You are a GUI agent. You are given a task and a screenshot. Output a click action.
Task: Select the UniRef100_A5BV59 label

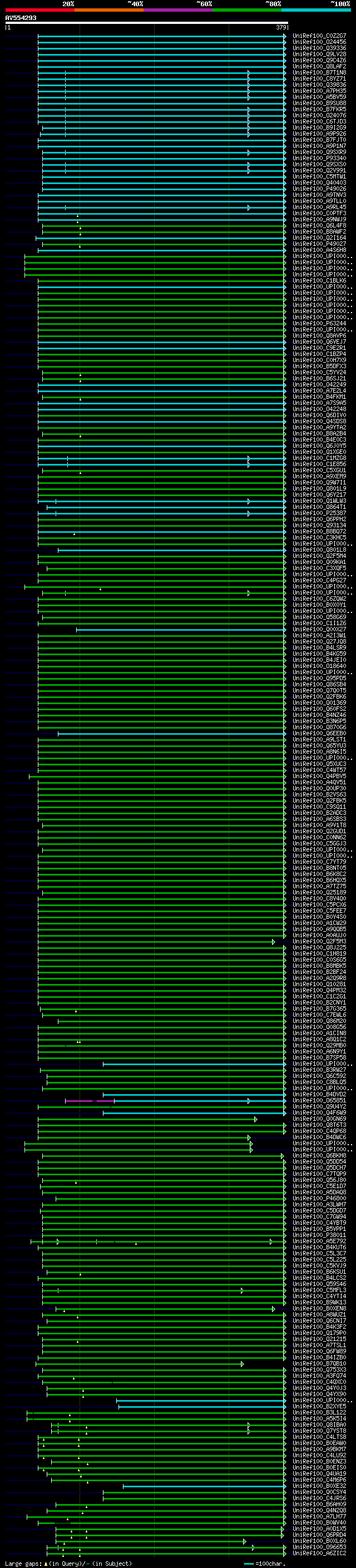coord(319,97)
